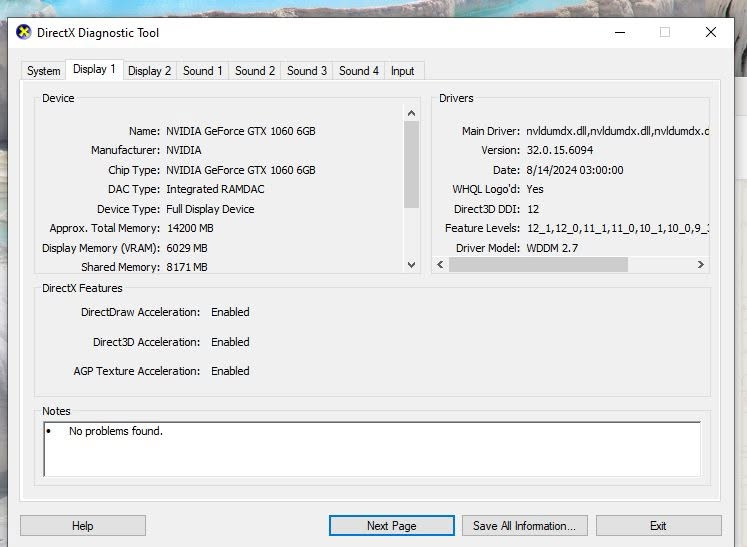Click the WHQL Logo'd Yes value
747x547 pixels.
535,189
